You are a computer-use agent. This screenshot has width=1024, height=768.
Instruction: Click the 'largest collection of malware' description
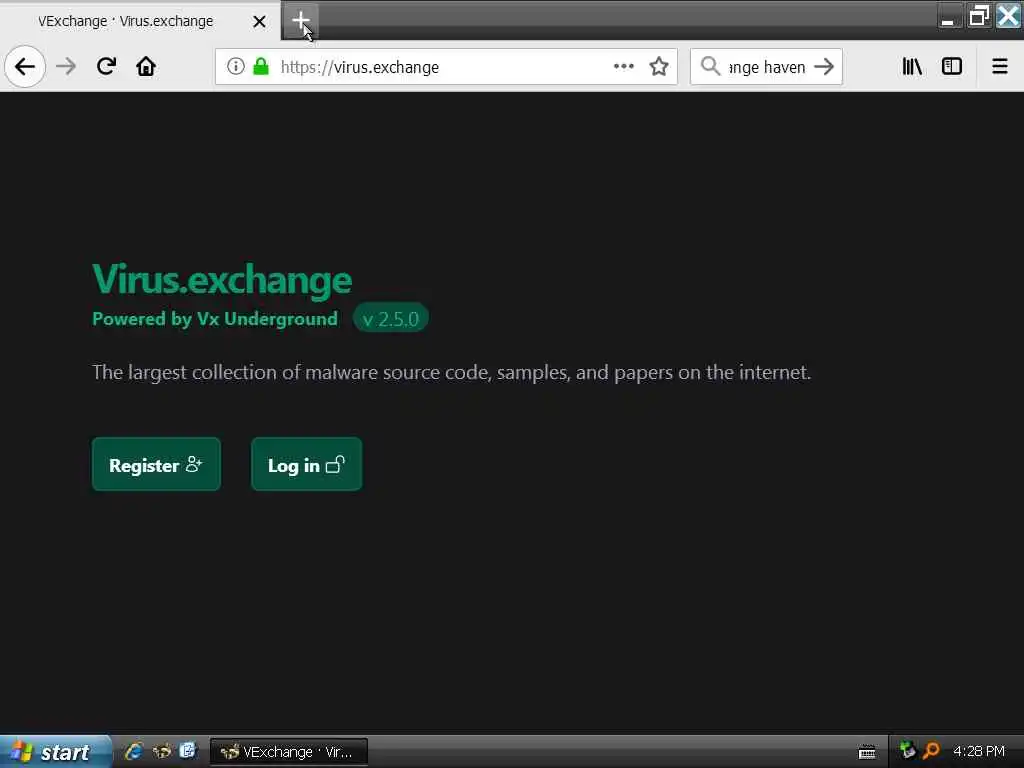pyautogui.click(x=451, y=372)
